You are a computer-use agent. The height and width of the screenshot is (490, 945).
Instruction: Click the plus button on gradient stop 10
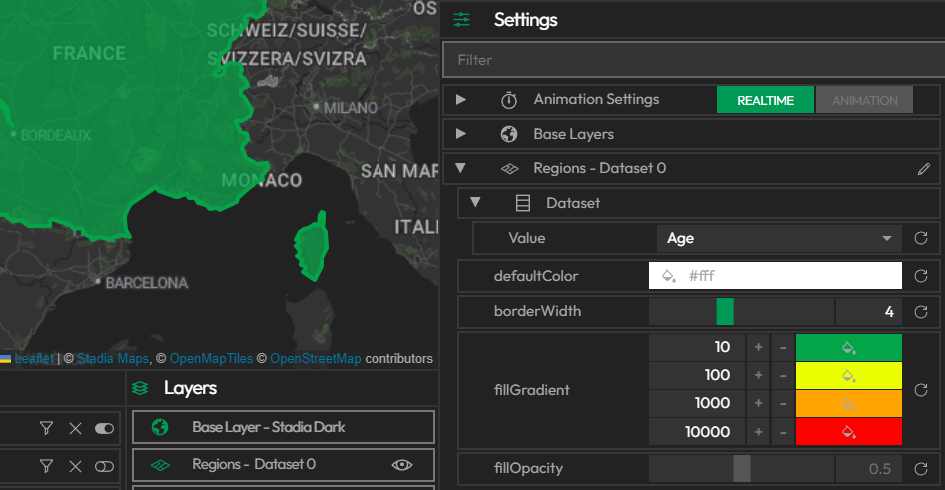pos(758,348)
